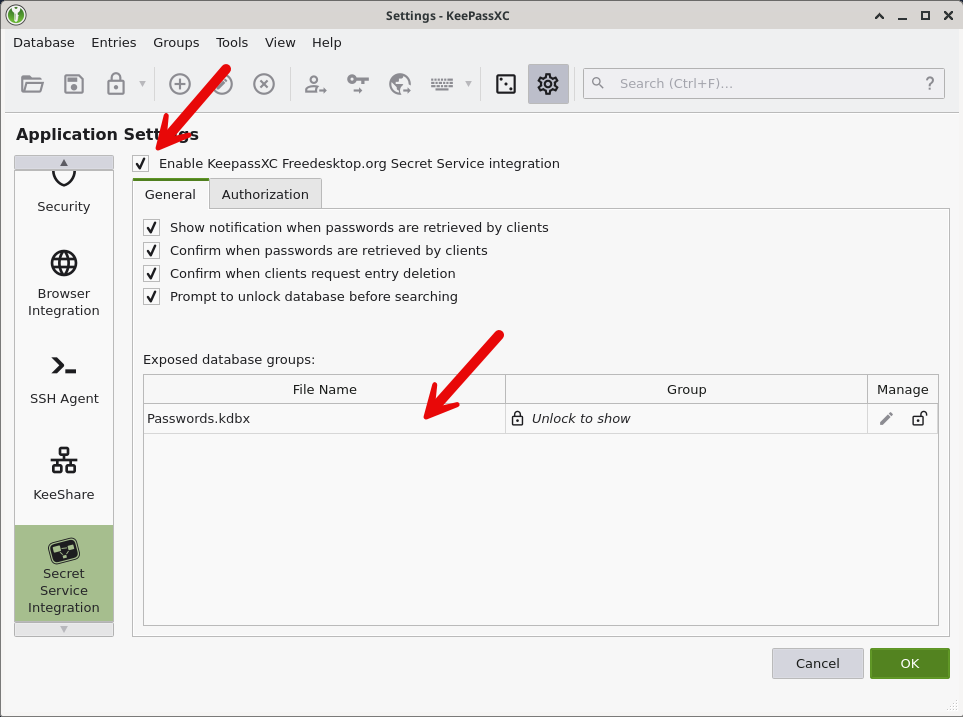Click the Save Database disk icon
The image size is (963, 717).
(x=74, y=84)
